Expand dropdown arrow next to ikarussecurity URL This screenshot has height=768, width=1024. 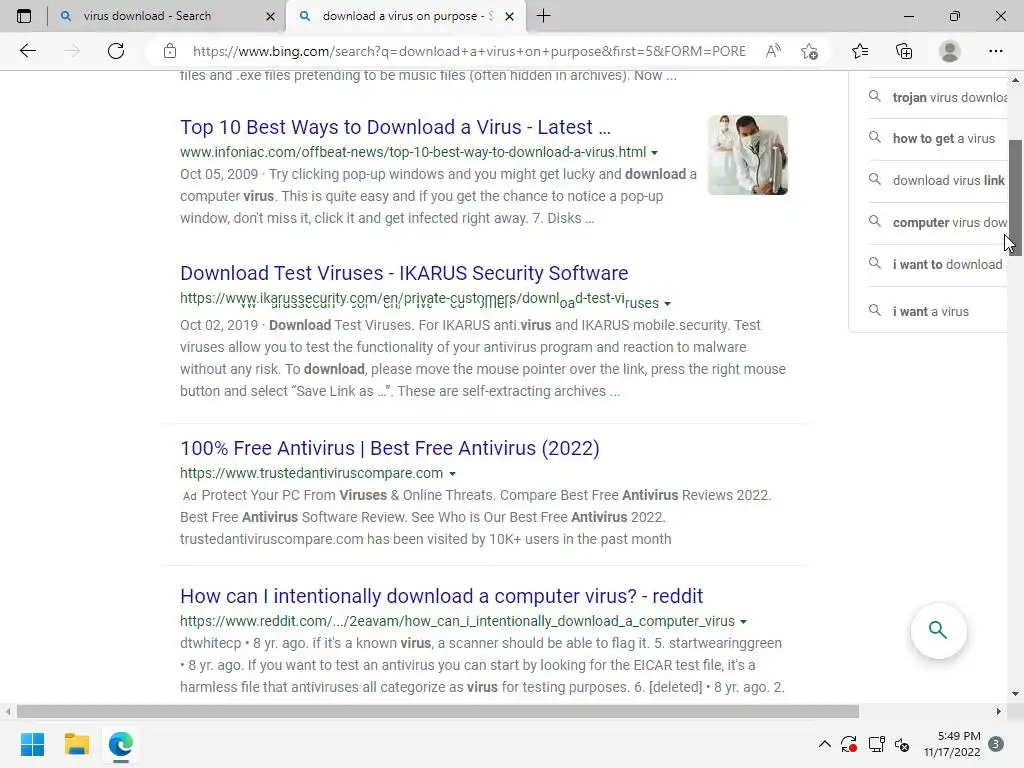pos(667,304)
